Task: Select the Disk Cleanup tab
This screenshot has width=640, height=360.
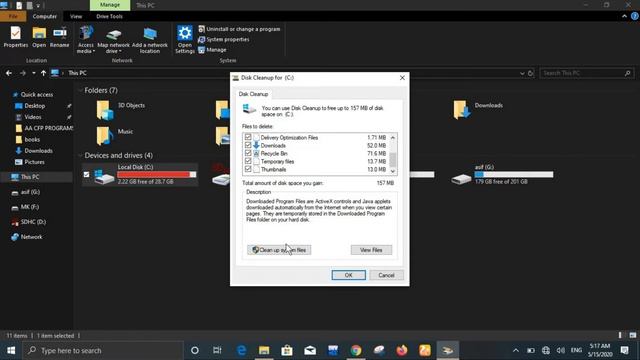Action: tap(253, 94)
